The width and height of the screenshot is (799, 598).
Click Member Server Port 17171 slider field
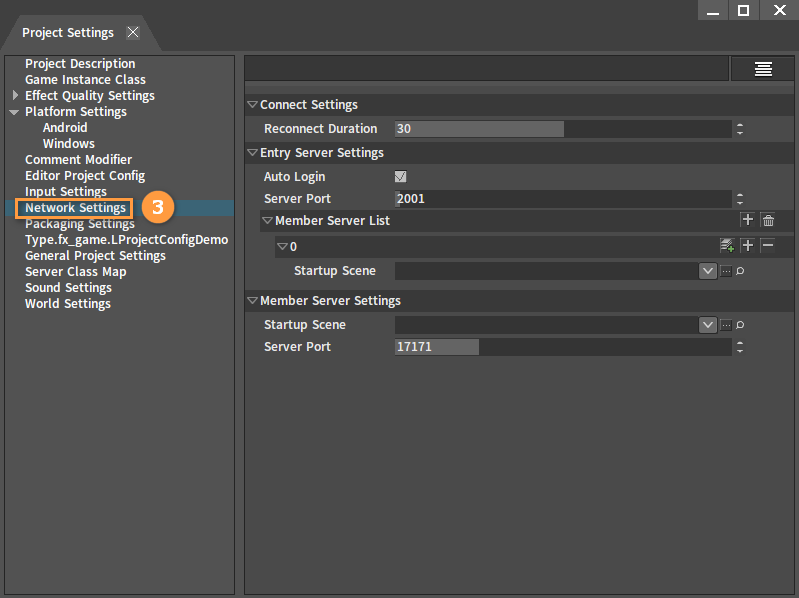coord(563,347)
